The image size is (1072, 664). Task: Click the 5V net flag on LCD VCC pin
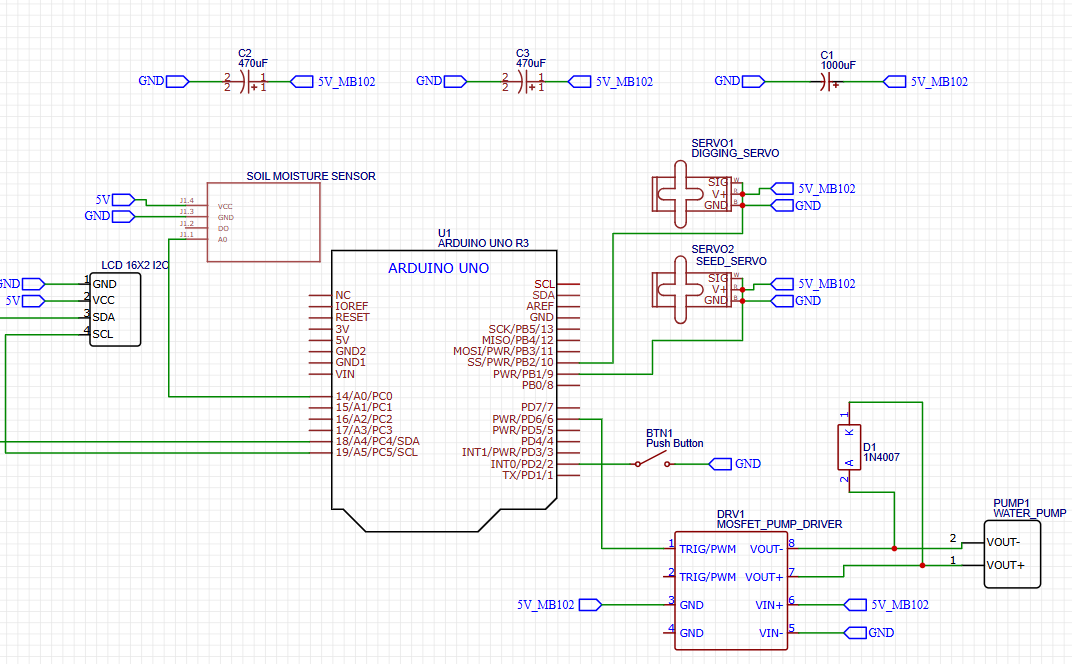34,301
